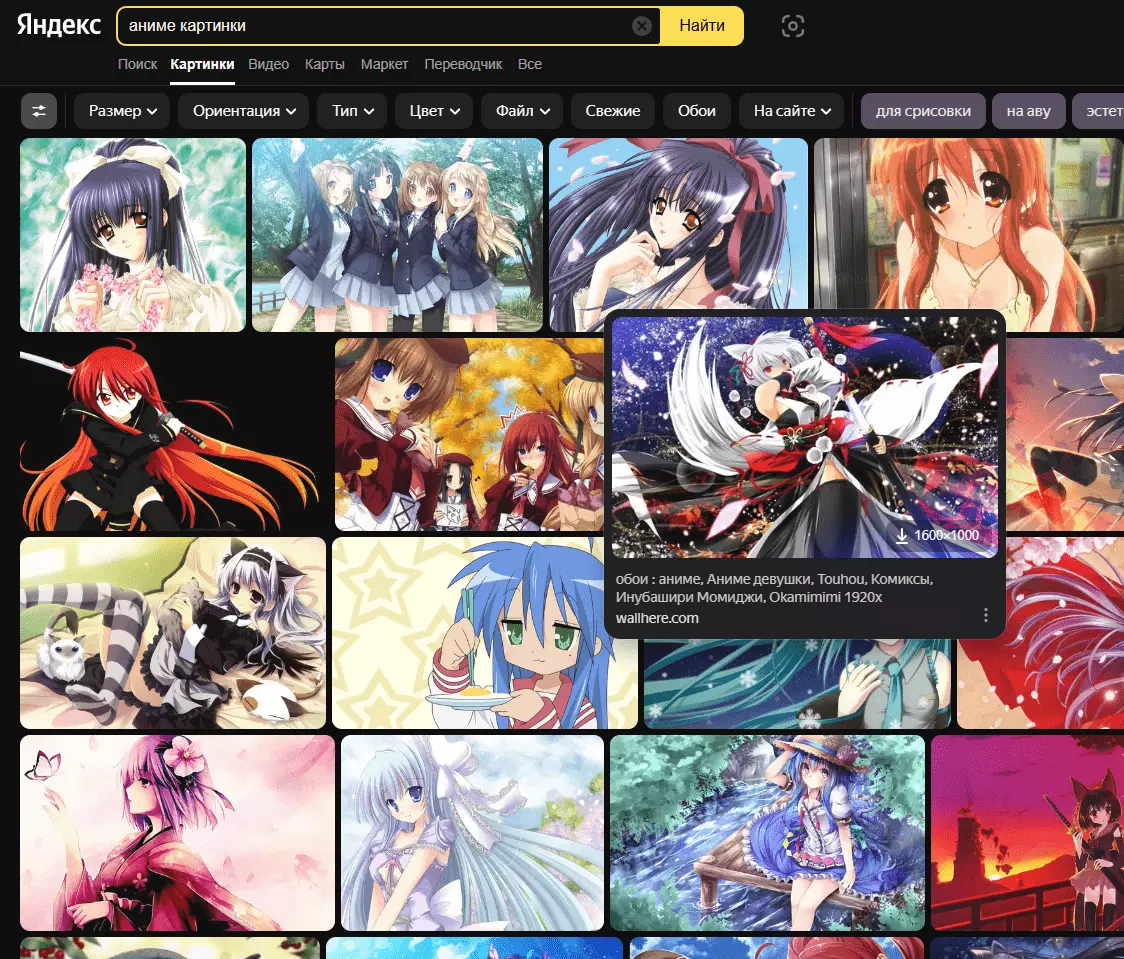The width and height of the screenshot is (1124, 959).
Task: Select the для срисовки suggestion chip
Action: 923,111
